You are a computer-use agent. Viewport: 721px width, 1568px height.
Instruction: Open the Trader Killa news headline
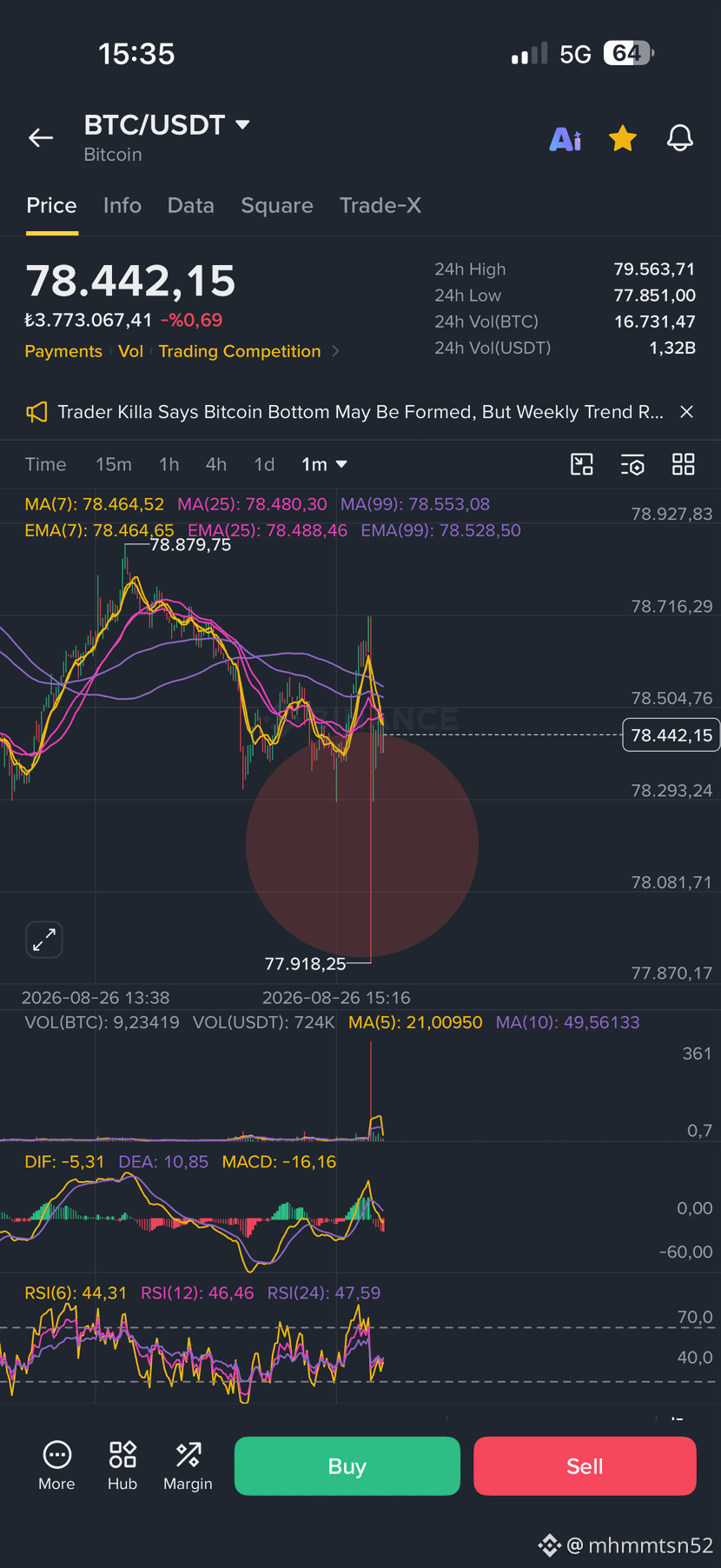coord(360,412)
